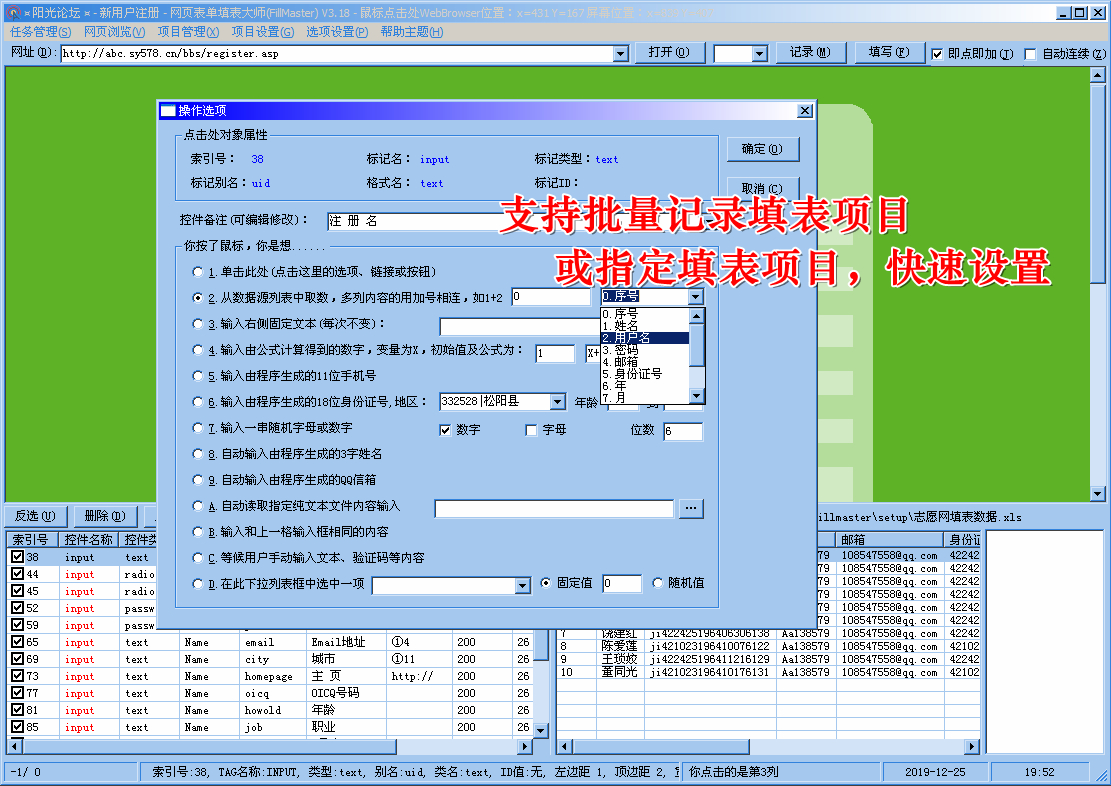The height and width of the screenshot is (786, 1111).
Task: Enable the 字母 letters checkbox
Action: [x=531, y=430]
